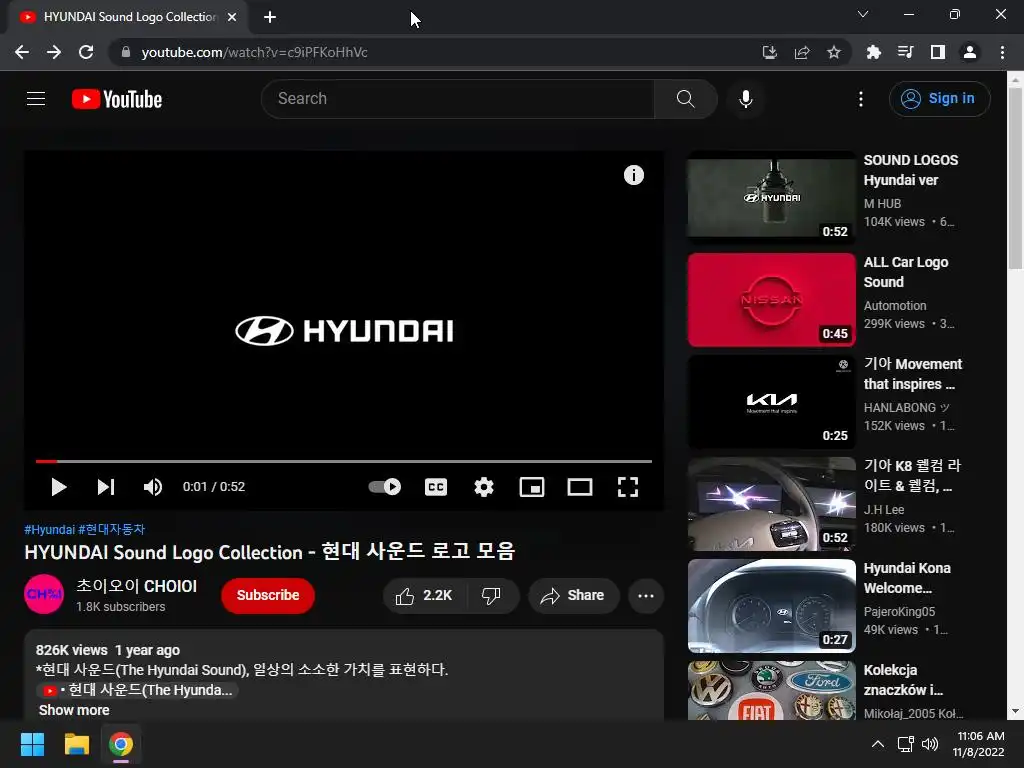Toggle the autoplay switch

385,487
